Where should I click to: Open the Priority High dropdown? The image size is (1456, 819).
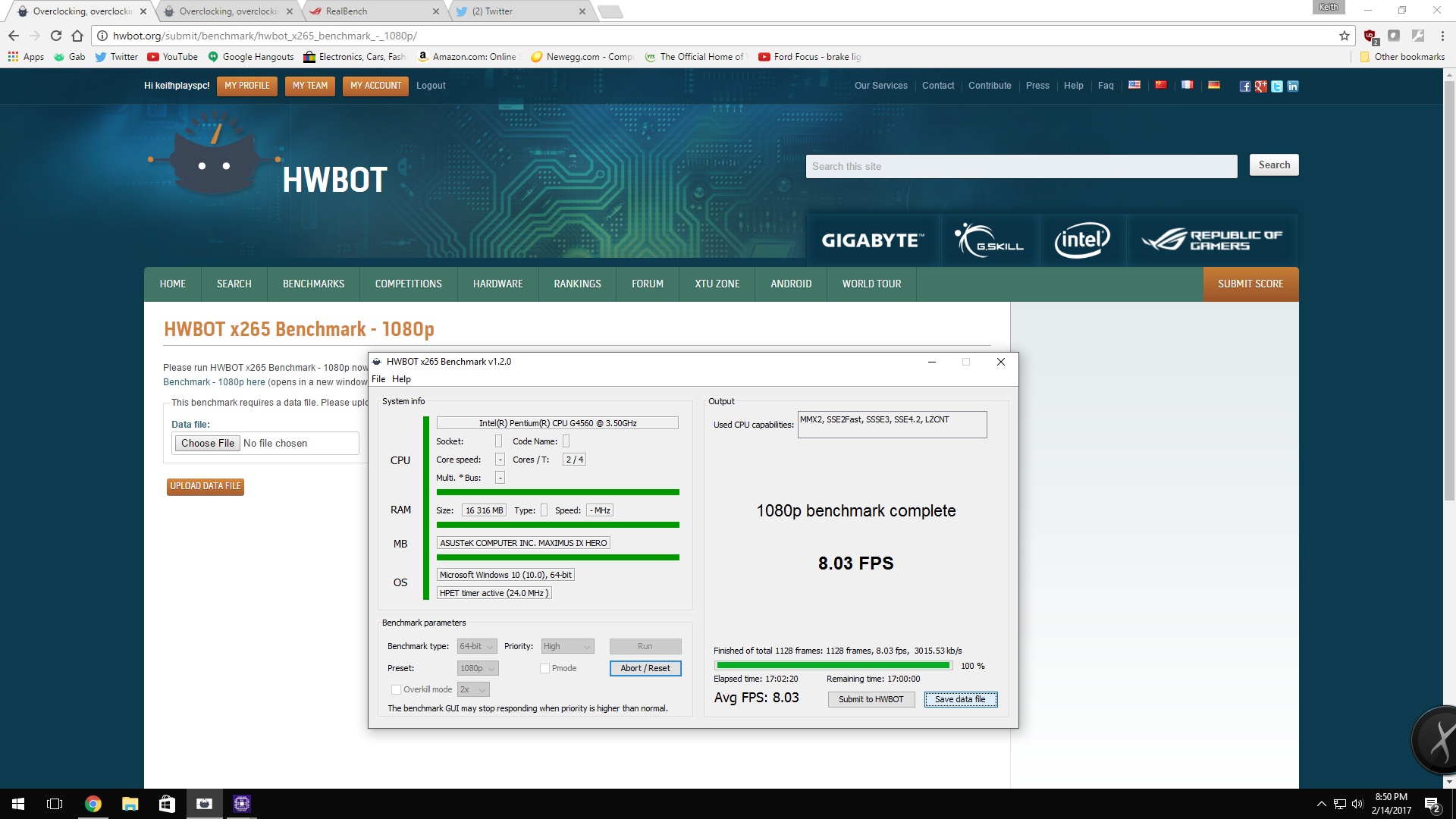(x=567, y=646)
